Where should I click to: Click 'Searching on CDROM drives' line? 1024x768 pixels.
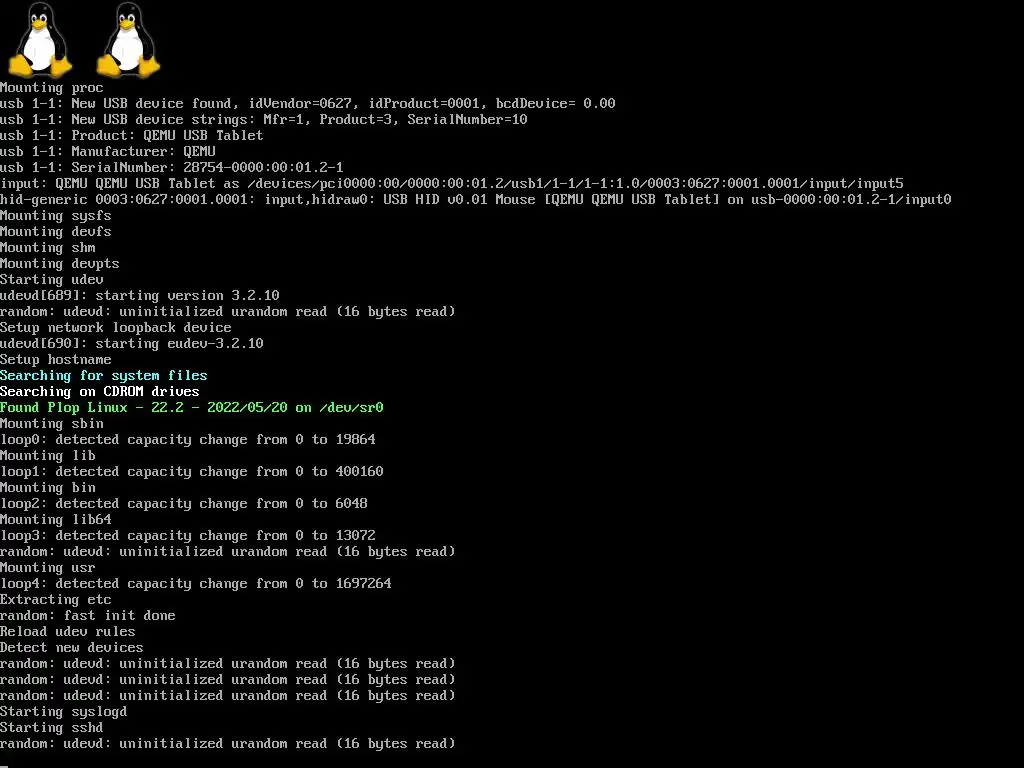tap(100, 391)
